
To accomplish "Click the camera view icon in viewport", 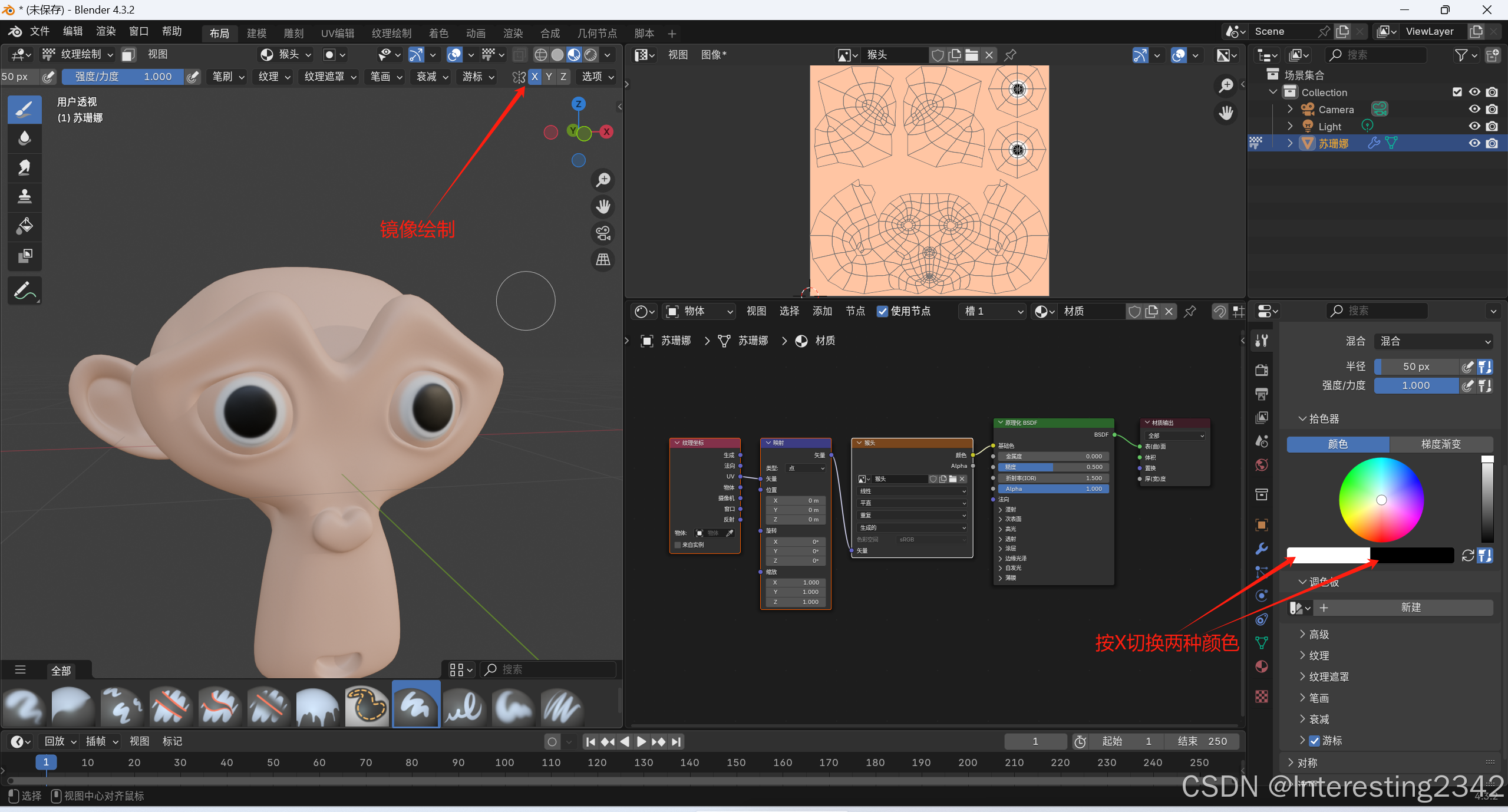I will (603, 233).
